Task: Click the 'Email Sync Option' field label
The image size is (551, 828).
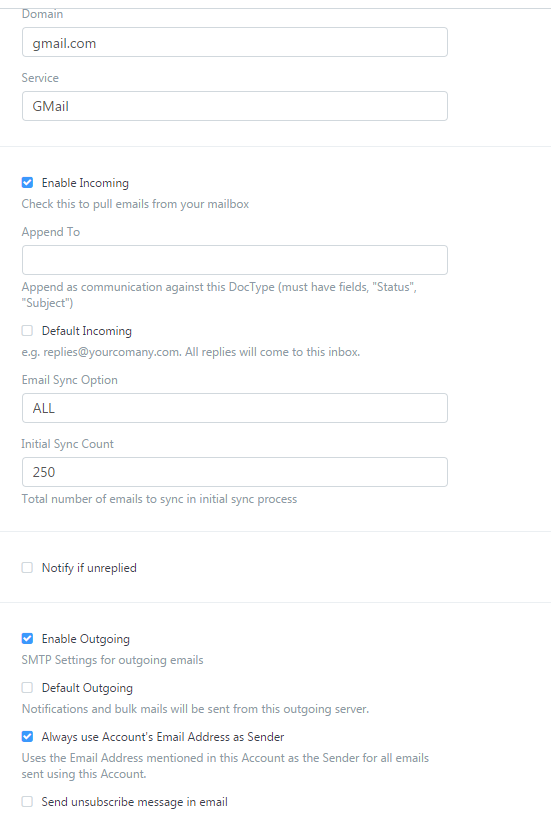Action: [70, 380]
